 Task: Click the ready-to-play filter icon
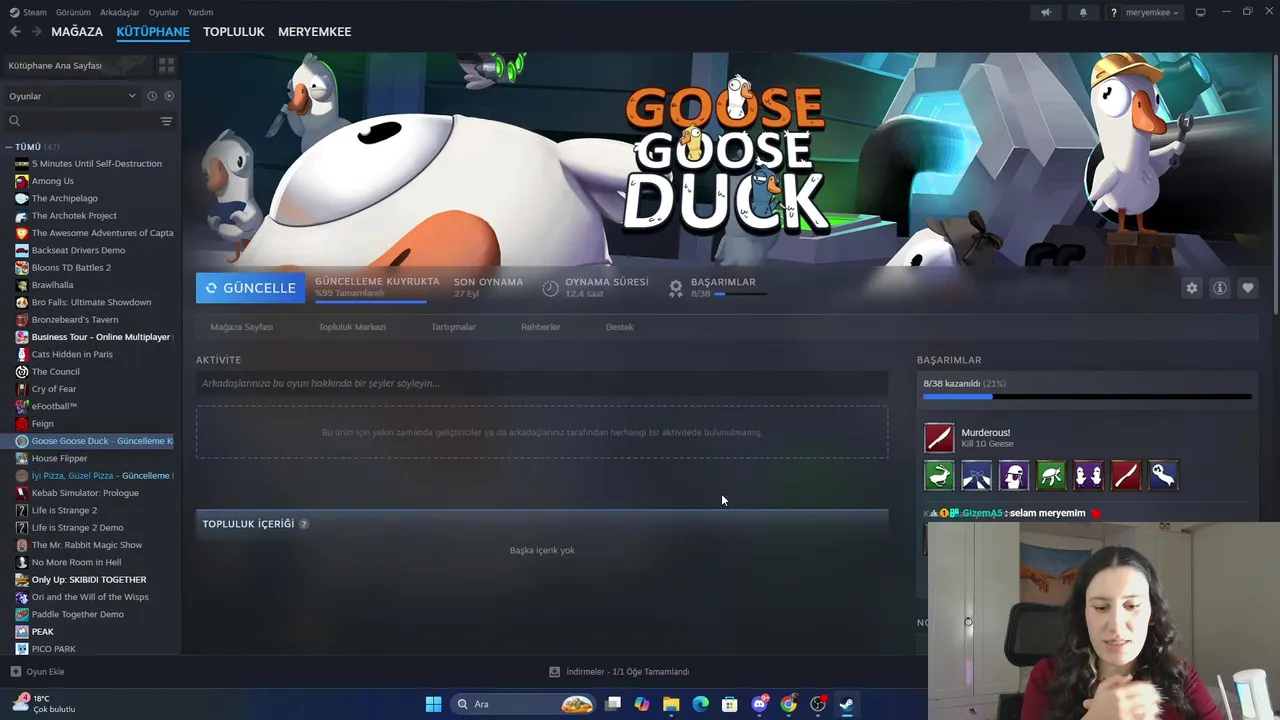(x=169, y=96)
